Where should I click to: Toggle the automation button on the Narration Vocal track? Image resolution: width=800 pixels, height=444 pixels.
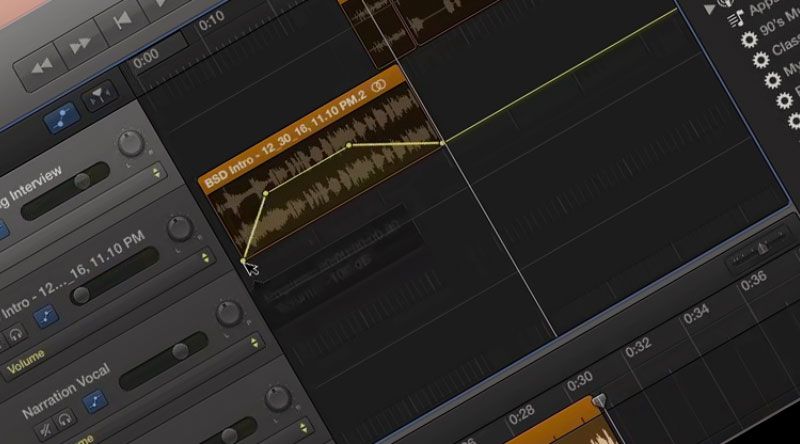[95, 402]
